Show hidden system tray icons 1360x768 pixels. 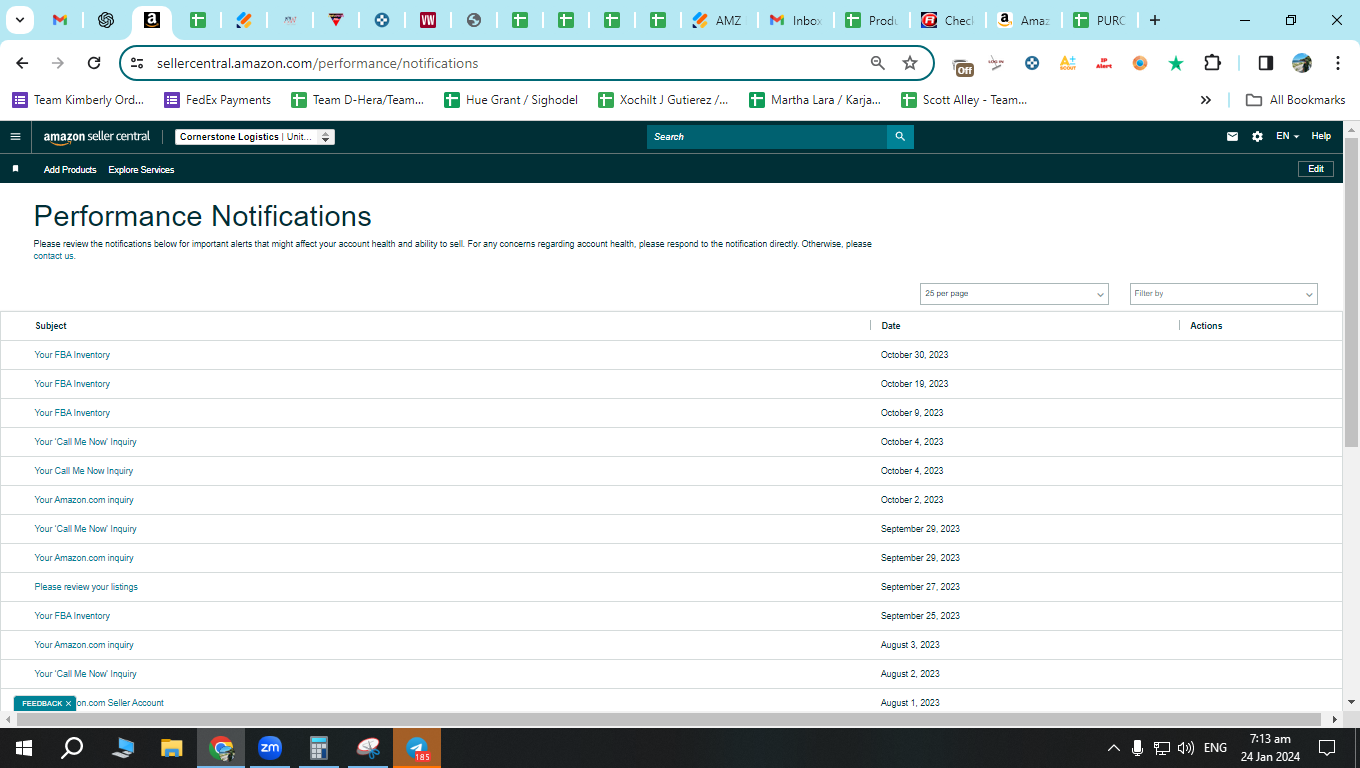(x=1113, y=747)
